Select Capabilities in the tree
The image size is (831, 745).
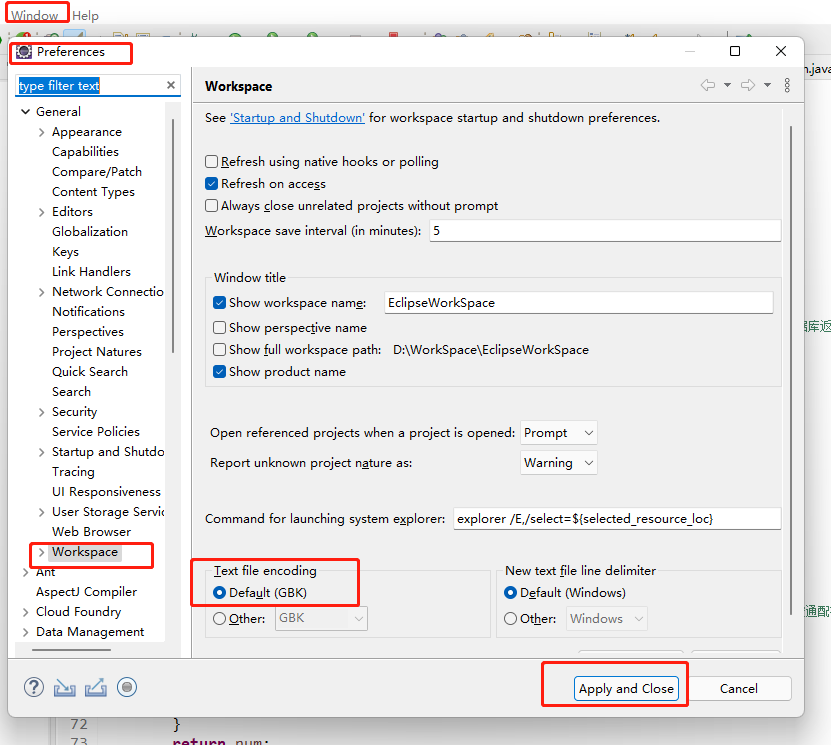[x=85, y=152]
